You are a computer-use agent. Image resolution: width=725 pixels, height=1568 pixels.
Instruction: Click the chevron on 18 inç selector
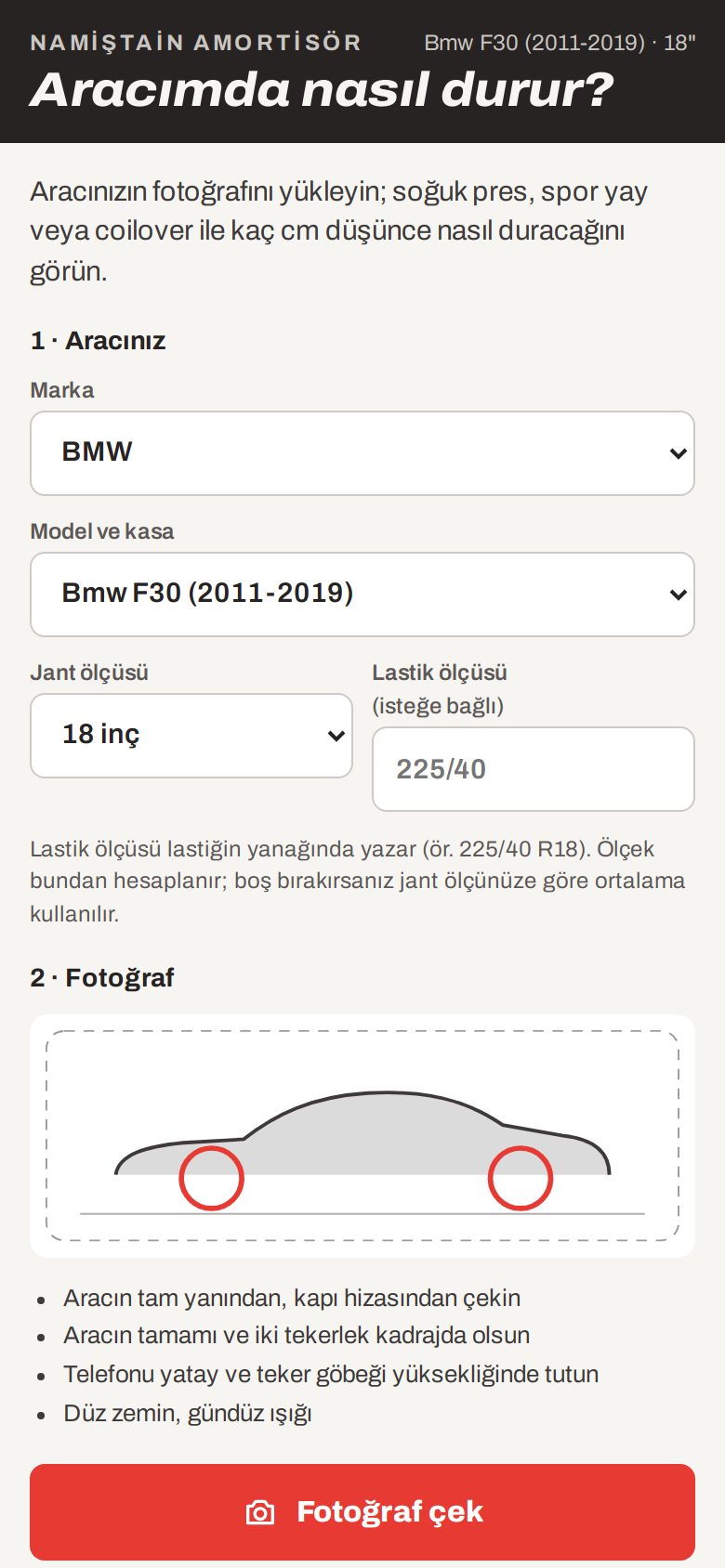336,736
